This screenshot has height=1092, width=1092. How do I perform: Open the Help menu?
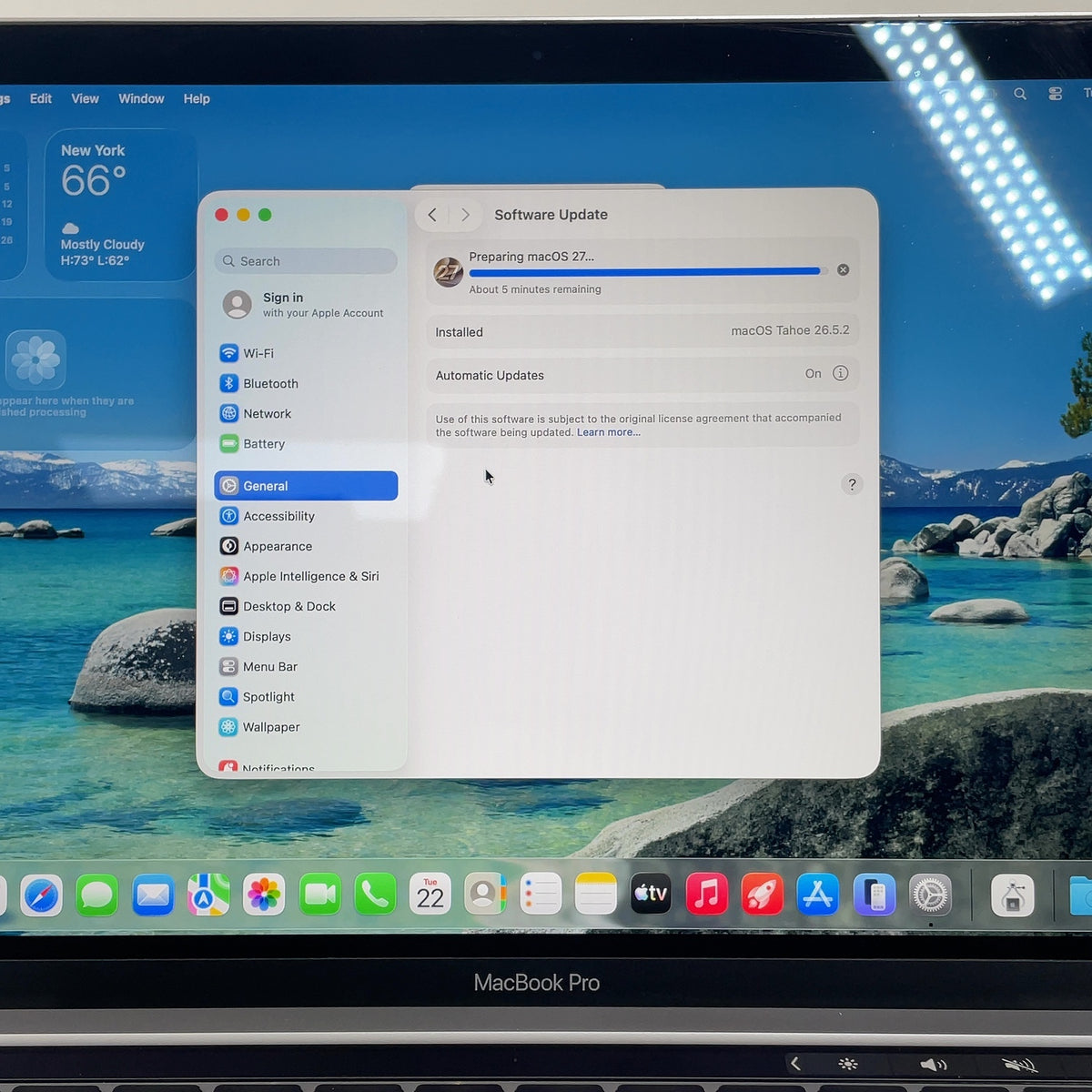(197, 98)
